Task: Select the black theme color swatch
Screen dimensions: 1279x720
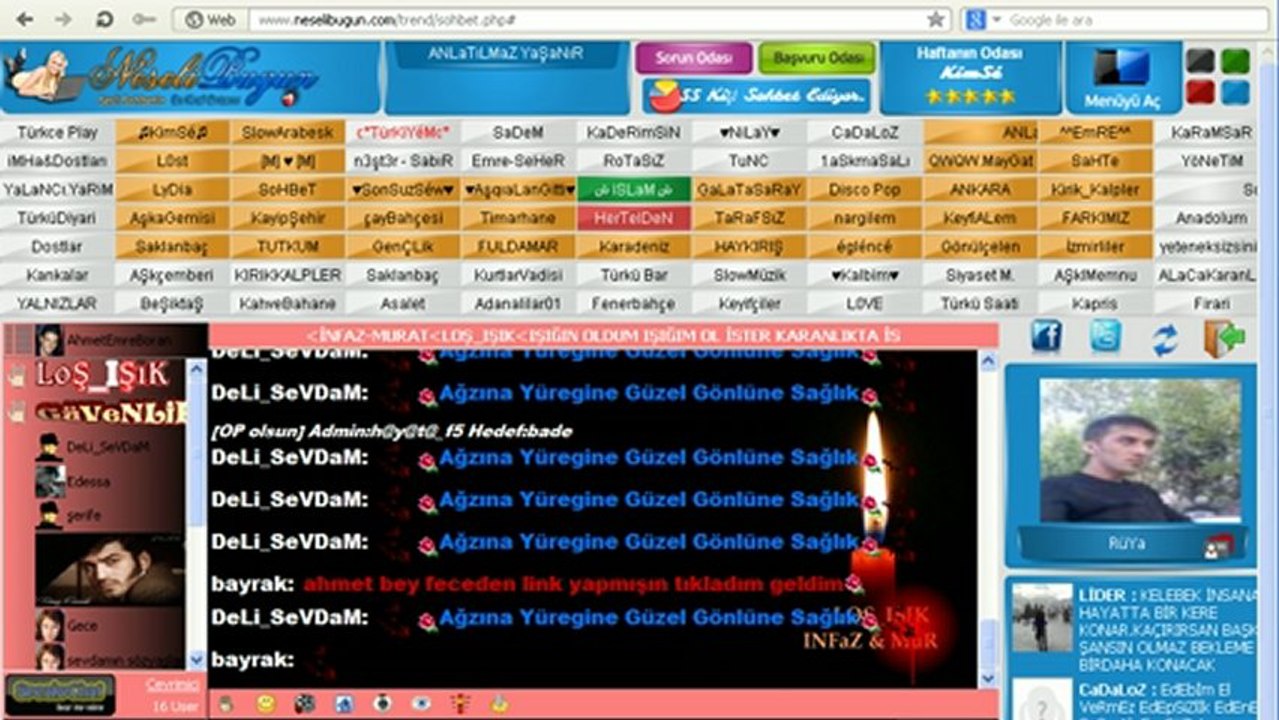Action: click(1200, 60)
